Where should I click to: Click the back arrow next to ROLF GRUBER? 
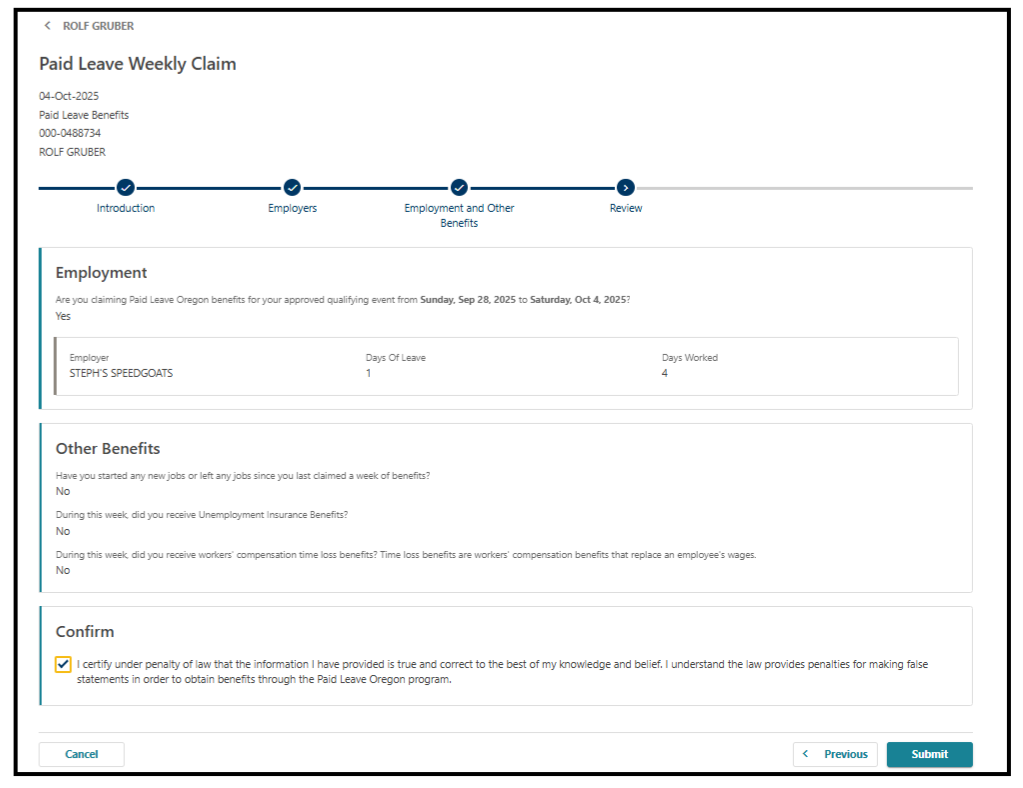[47, 25]
